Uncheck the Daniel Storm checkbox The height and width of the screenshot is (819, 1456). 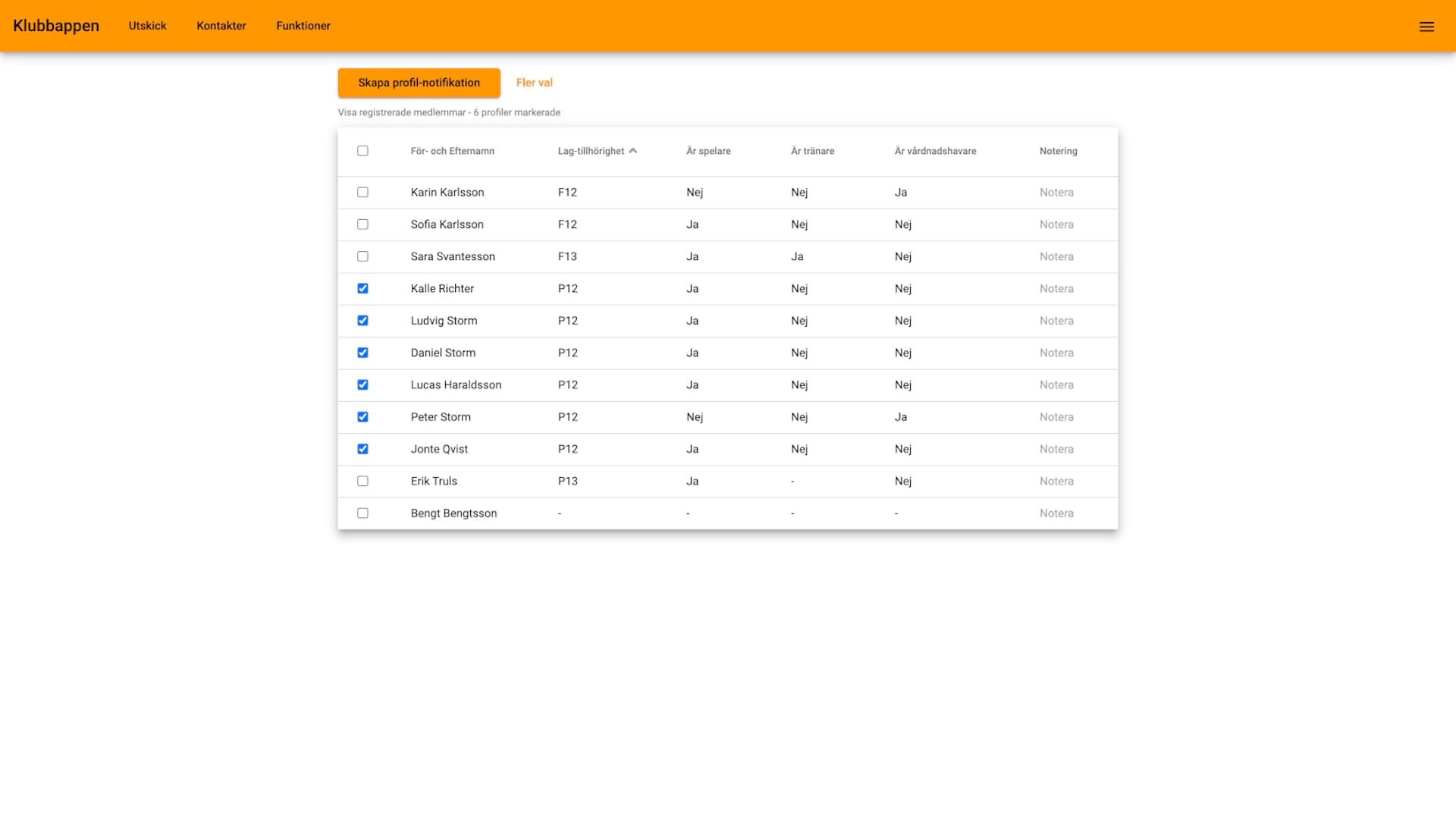pyautogui.click(x=362, y=353)
